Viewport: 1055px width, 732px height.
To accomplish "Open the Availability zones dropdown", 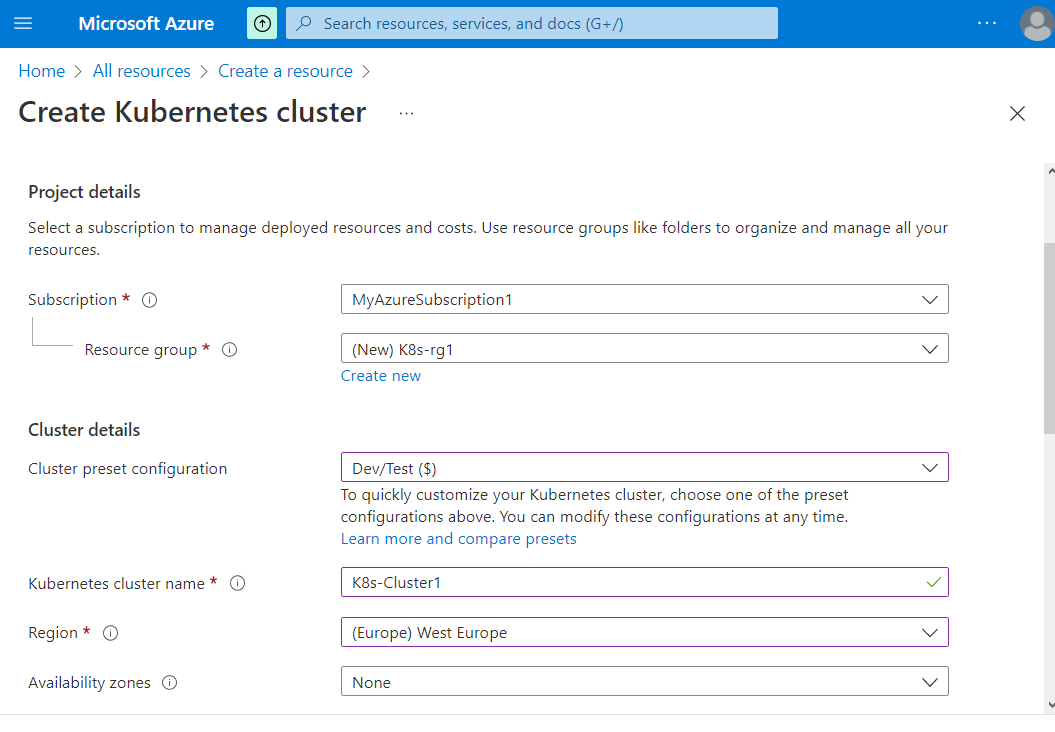I will (x=645, y=682).
